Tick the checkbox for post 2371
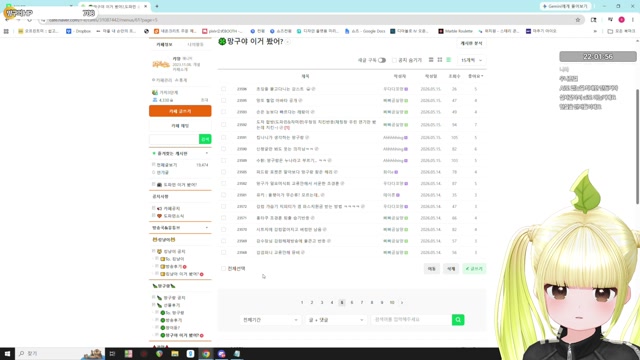 point(223,218)
